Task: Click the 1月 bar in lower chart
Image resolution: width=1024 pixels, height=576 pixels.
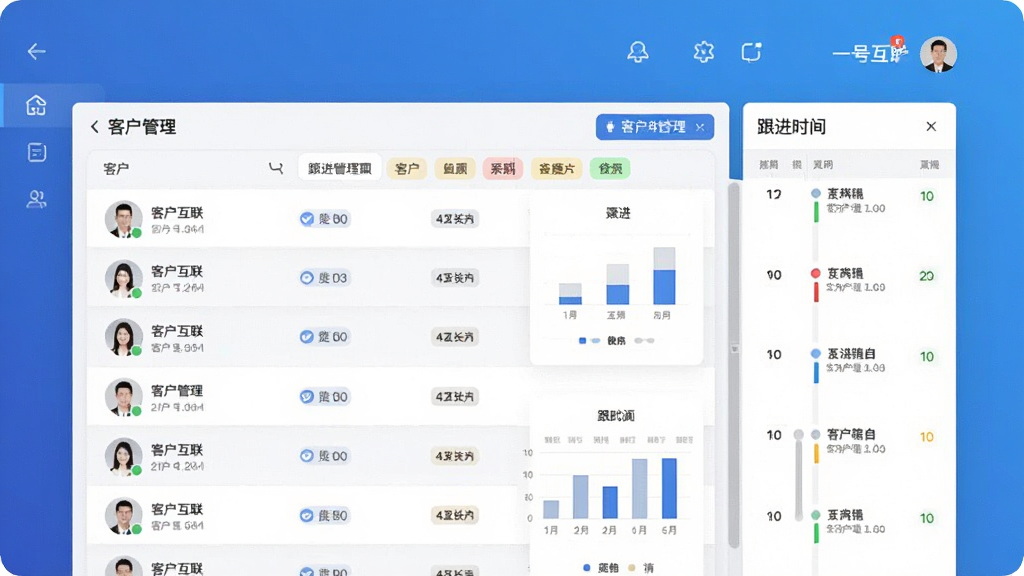Action: [551, 509]
